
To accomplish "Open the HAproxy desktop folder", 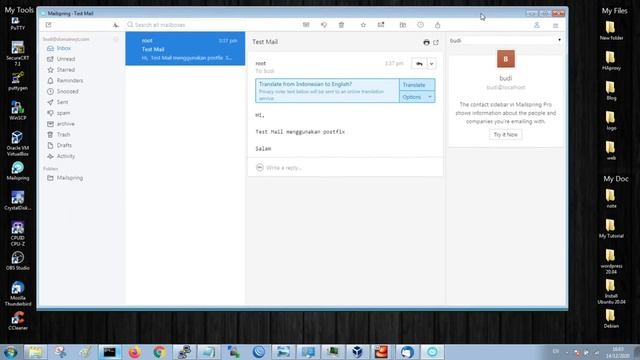I will pyautogui.click(x=611, y=61).
